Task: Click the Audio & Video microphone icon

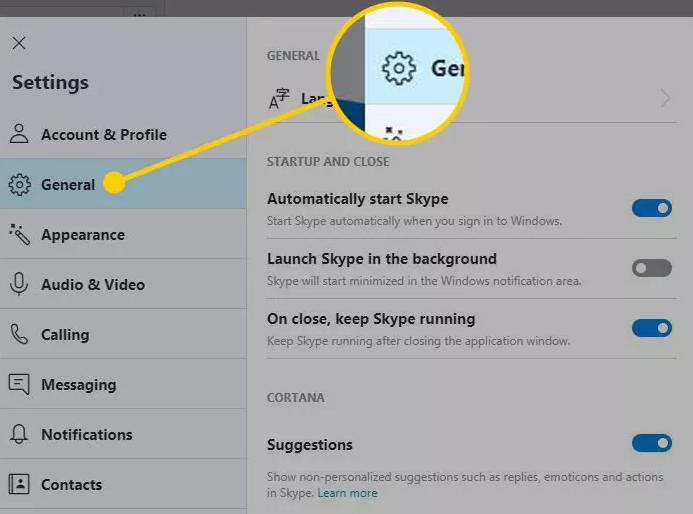Action: pyautogui.click(x=19, y=284)
